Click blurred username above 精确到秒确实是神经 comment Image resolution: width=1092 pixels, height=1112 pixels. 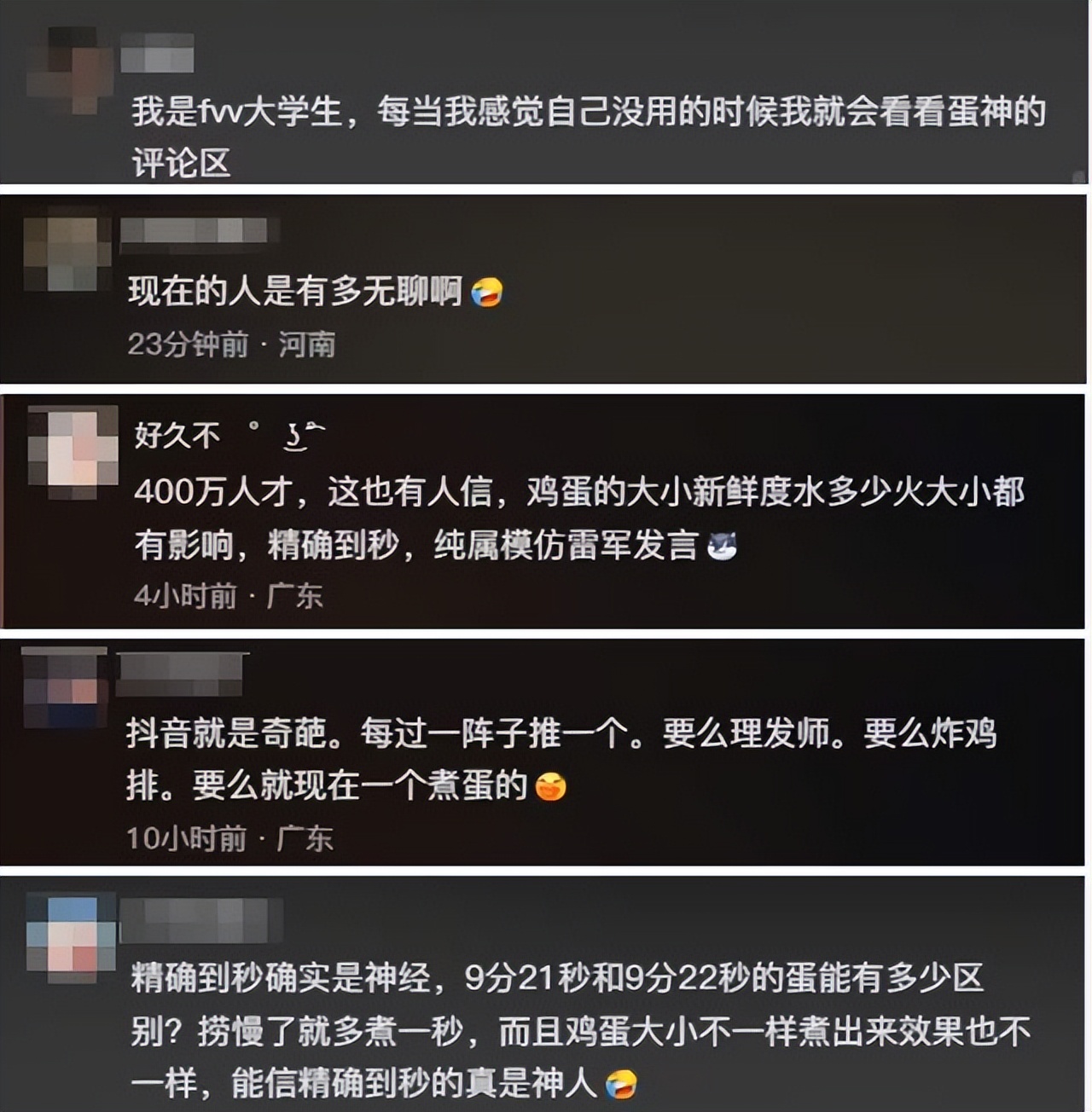201,921
